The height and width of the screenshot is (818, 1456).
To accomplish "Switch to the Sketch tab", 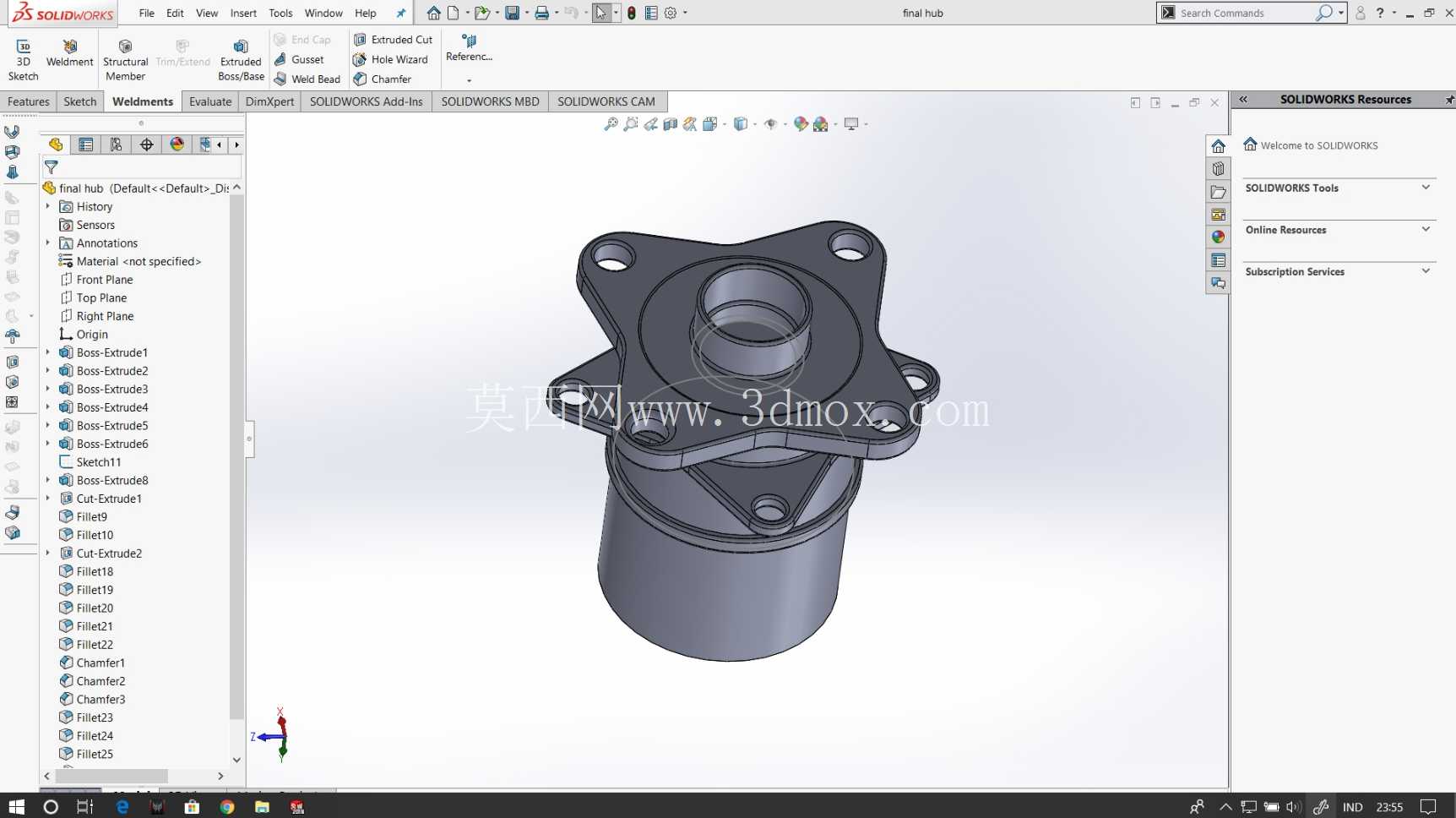I will click(80, 101).
